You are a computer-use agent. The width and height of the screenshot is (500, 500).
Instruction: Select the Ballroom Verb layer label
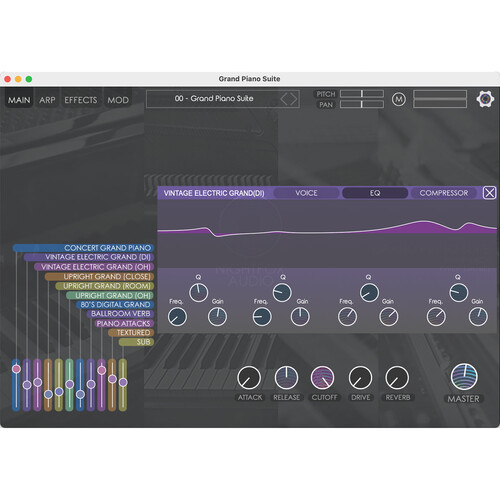pos(121,314)
